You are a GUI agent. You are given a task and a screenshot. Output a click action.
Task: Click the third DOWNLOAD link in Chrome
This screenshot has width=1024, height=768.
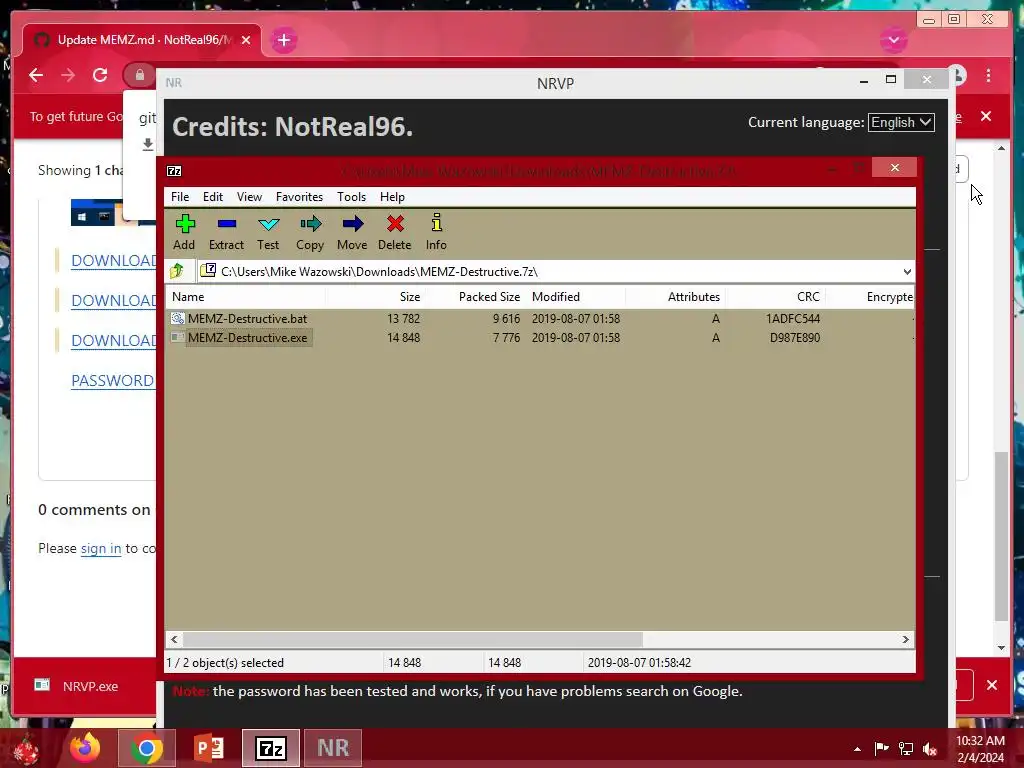[x=113, y=340]
